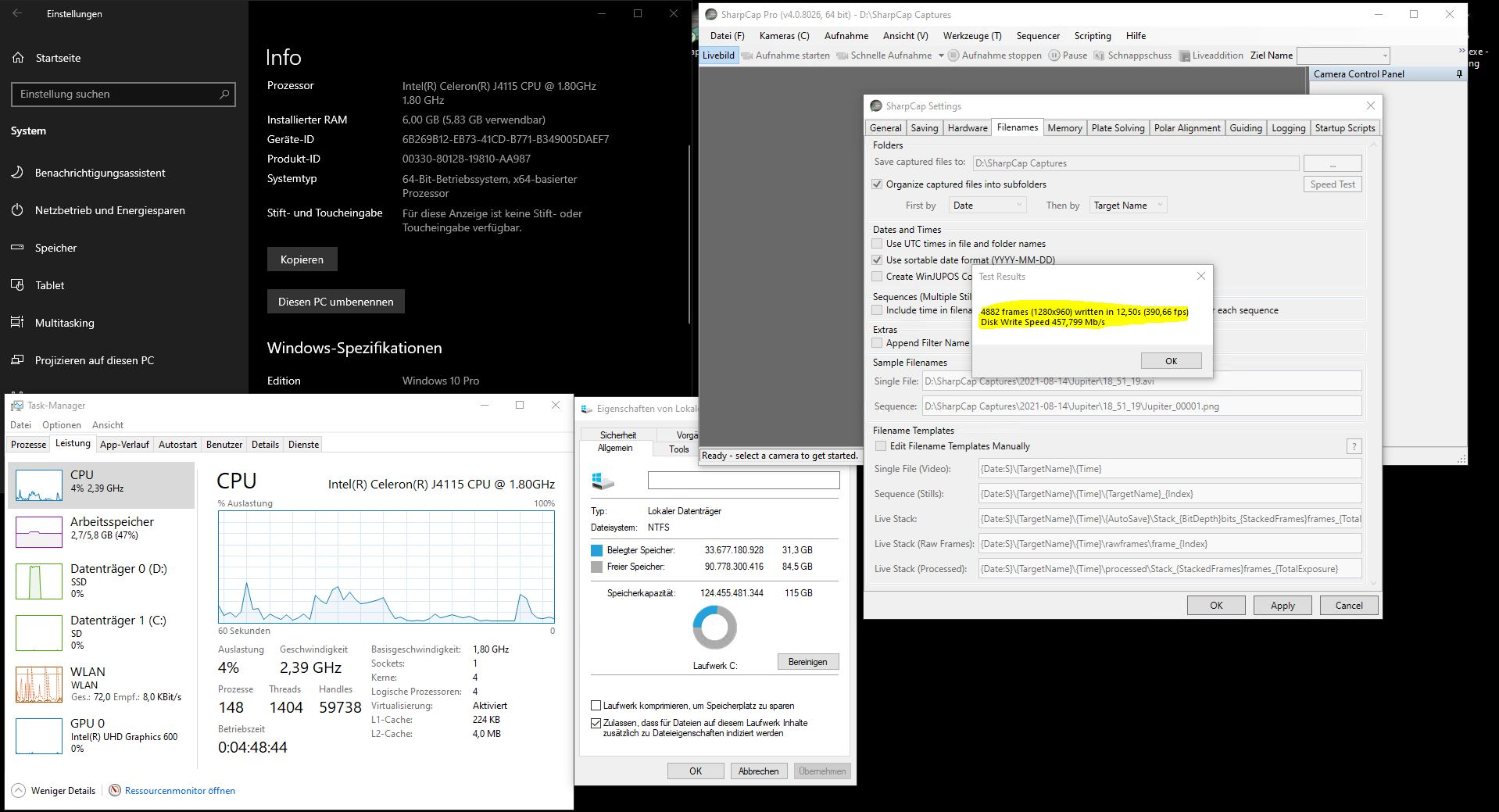1499x812 pixels.
Task: Click the Tablet icon in settings sidebar
Action: coord(18,285)
